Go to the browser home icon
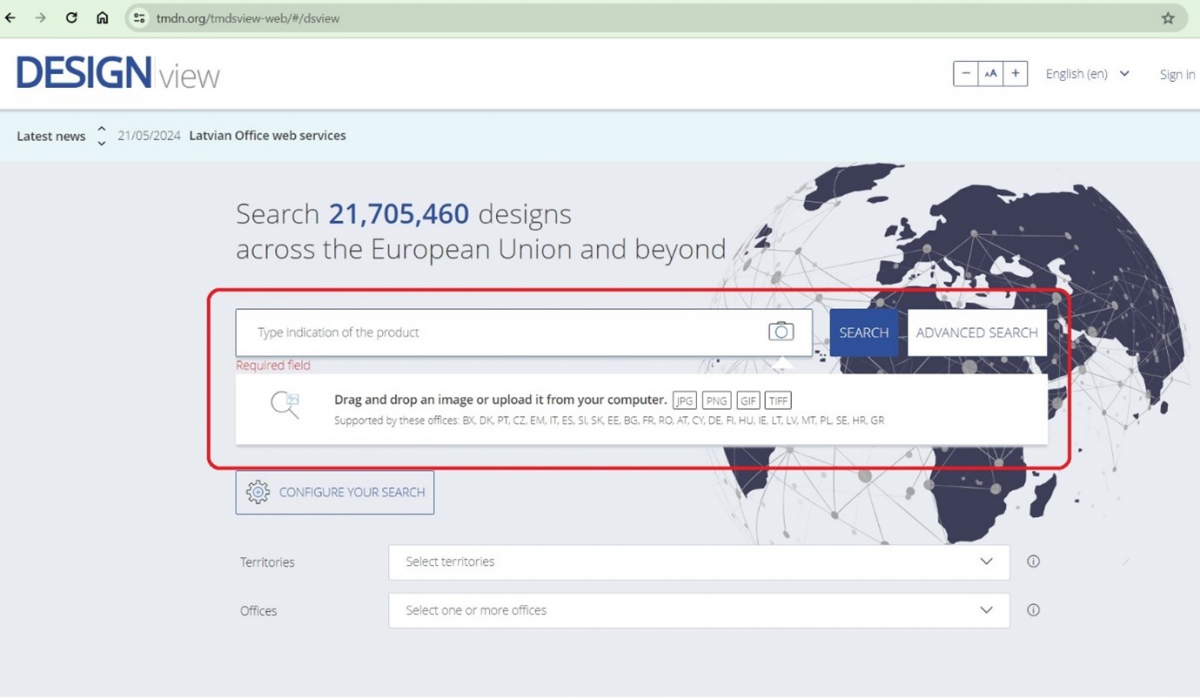 pyautogui.click(x=102, y=18)
